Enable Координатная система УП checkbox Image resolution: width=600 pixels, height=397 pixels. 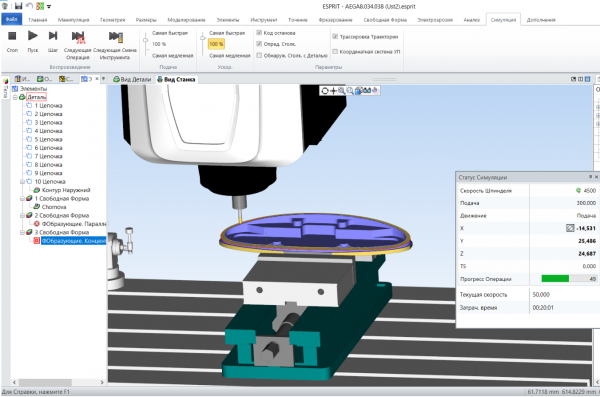pyautogui.click(x=335, y=51)
